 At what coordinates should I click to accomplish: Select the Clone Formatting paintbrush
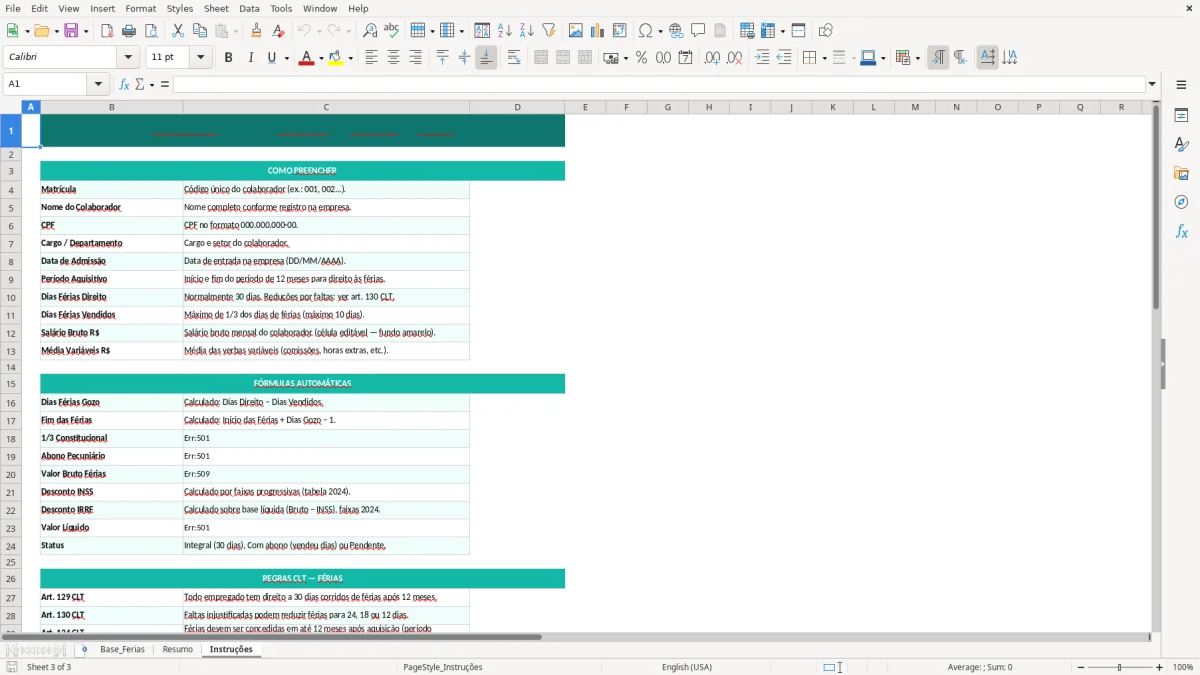click(256, 31)
